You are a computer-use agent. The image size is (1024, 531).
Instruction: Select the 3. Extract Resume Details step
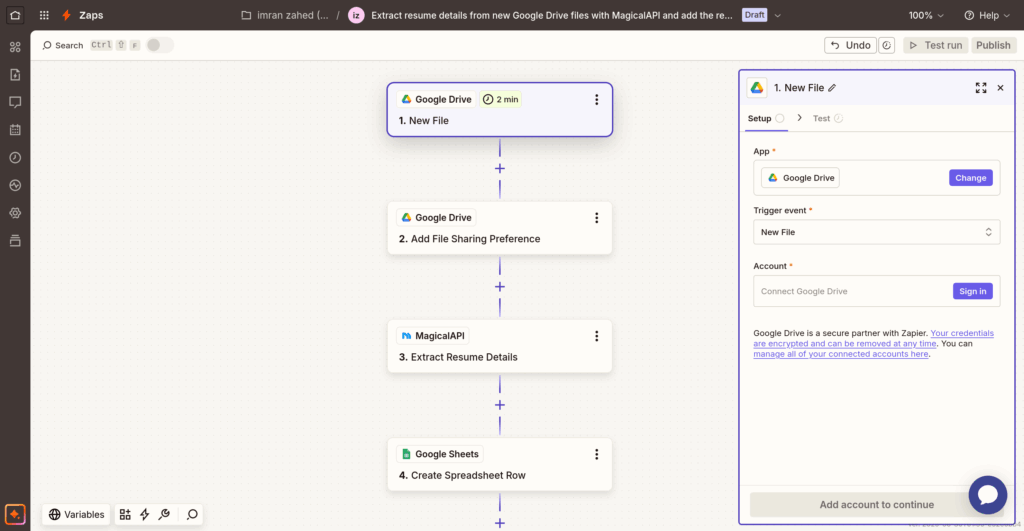pyautogui.click(x=500, y=346)
